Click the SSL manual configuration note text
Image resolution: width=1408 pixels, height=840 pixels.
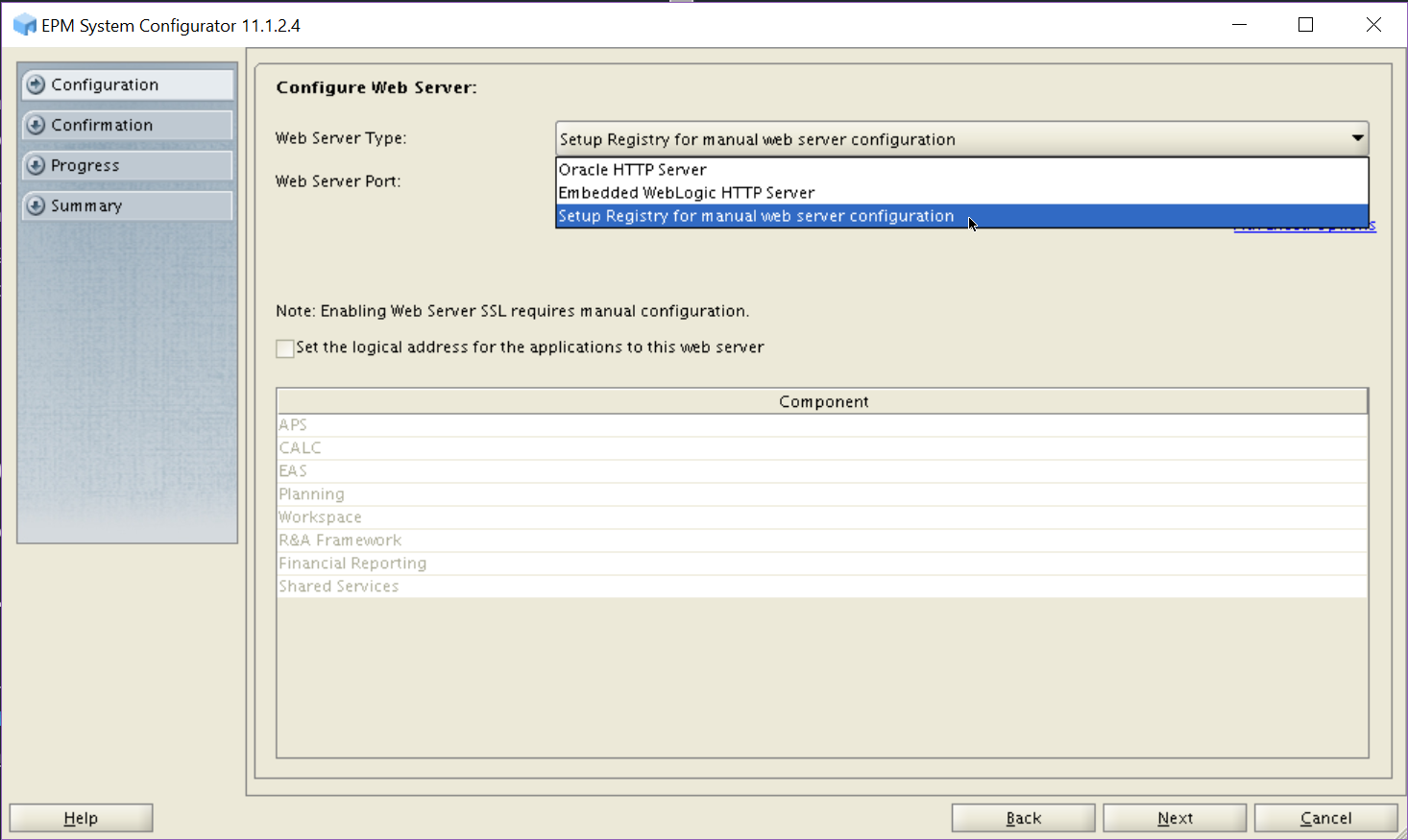(512, 311)
